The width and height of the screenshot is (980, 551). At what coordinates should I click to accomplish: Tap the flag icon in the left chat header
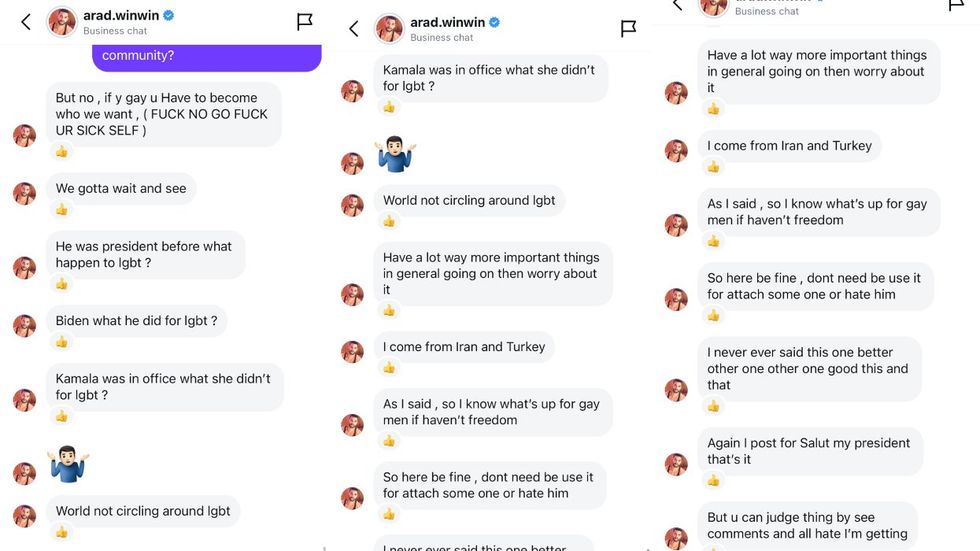point(305,22)
